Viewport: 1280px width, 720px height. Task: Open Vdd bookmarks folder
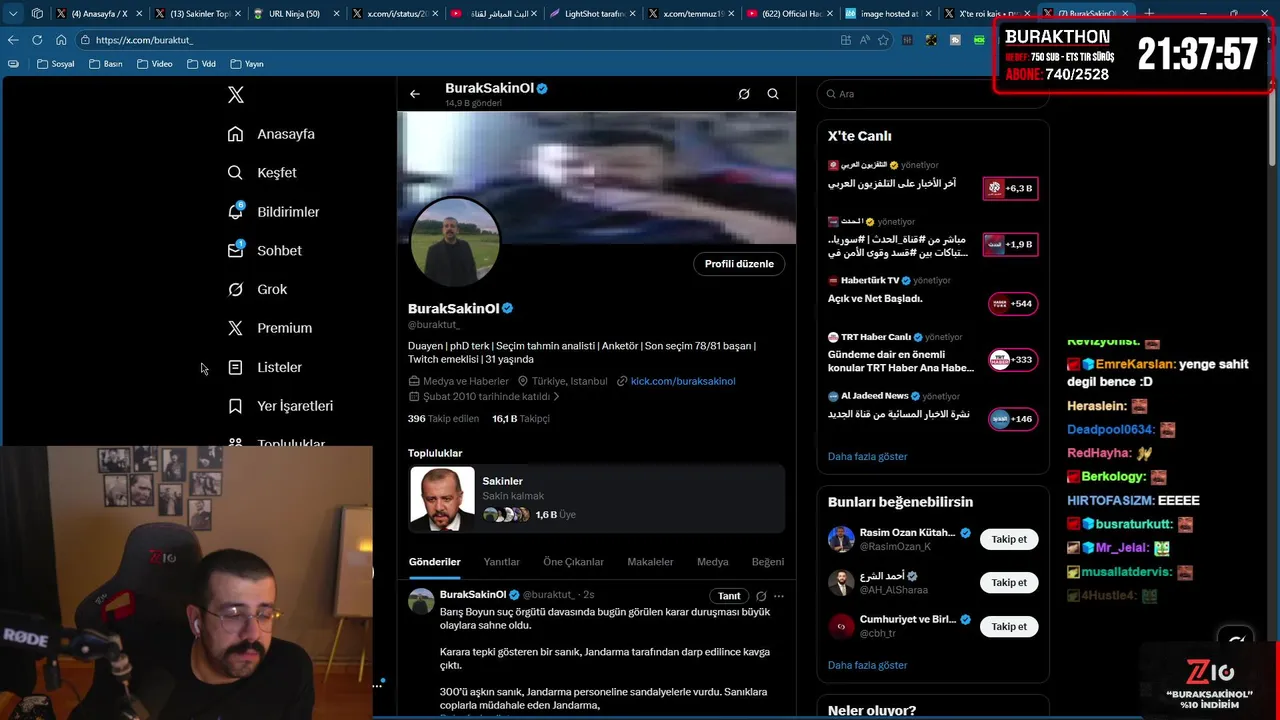pos(201,64)
